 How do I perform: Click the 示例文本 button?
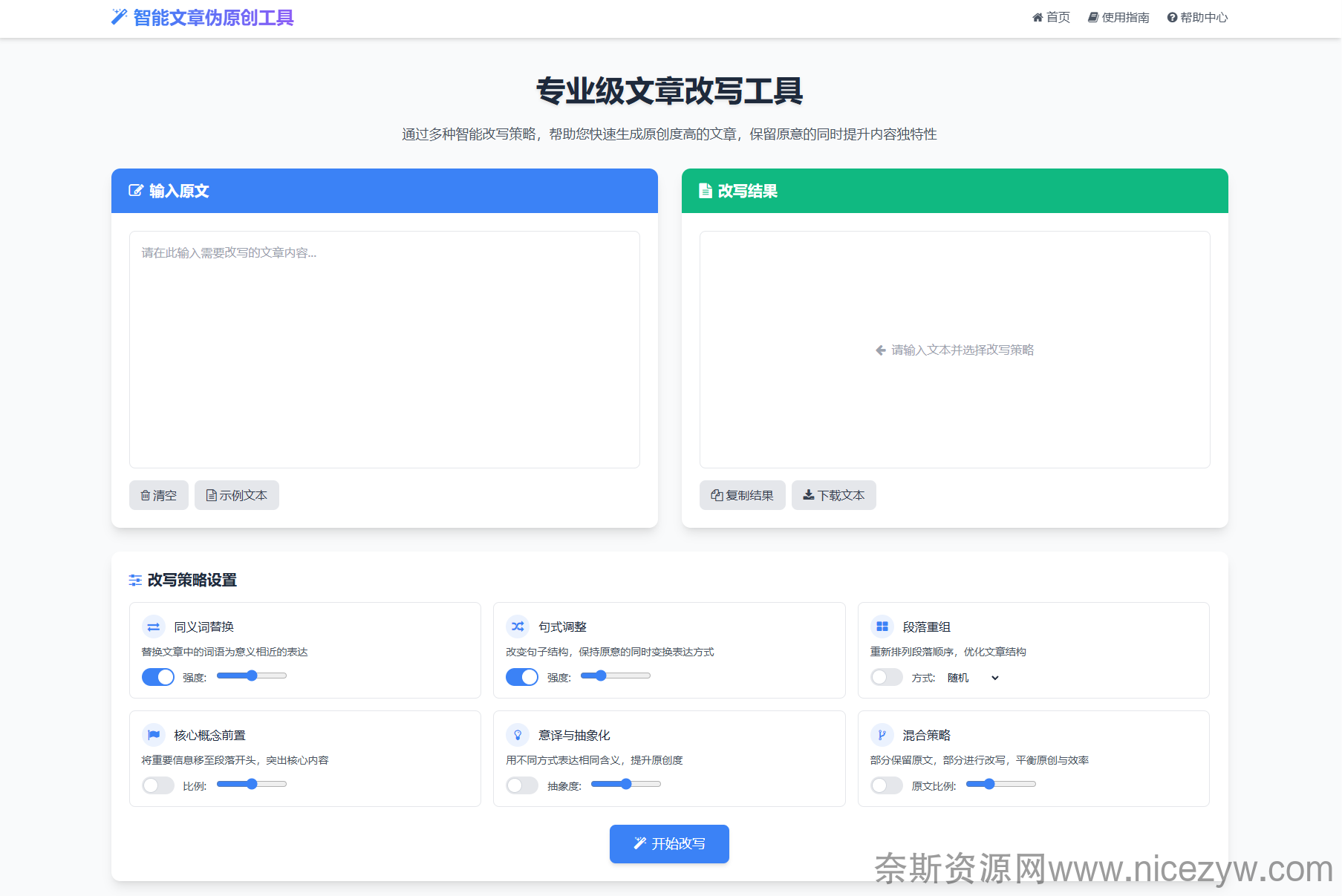tap(237, 495)
